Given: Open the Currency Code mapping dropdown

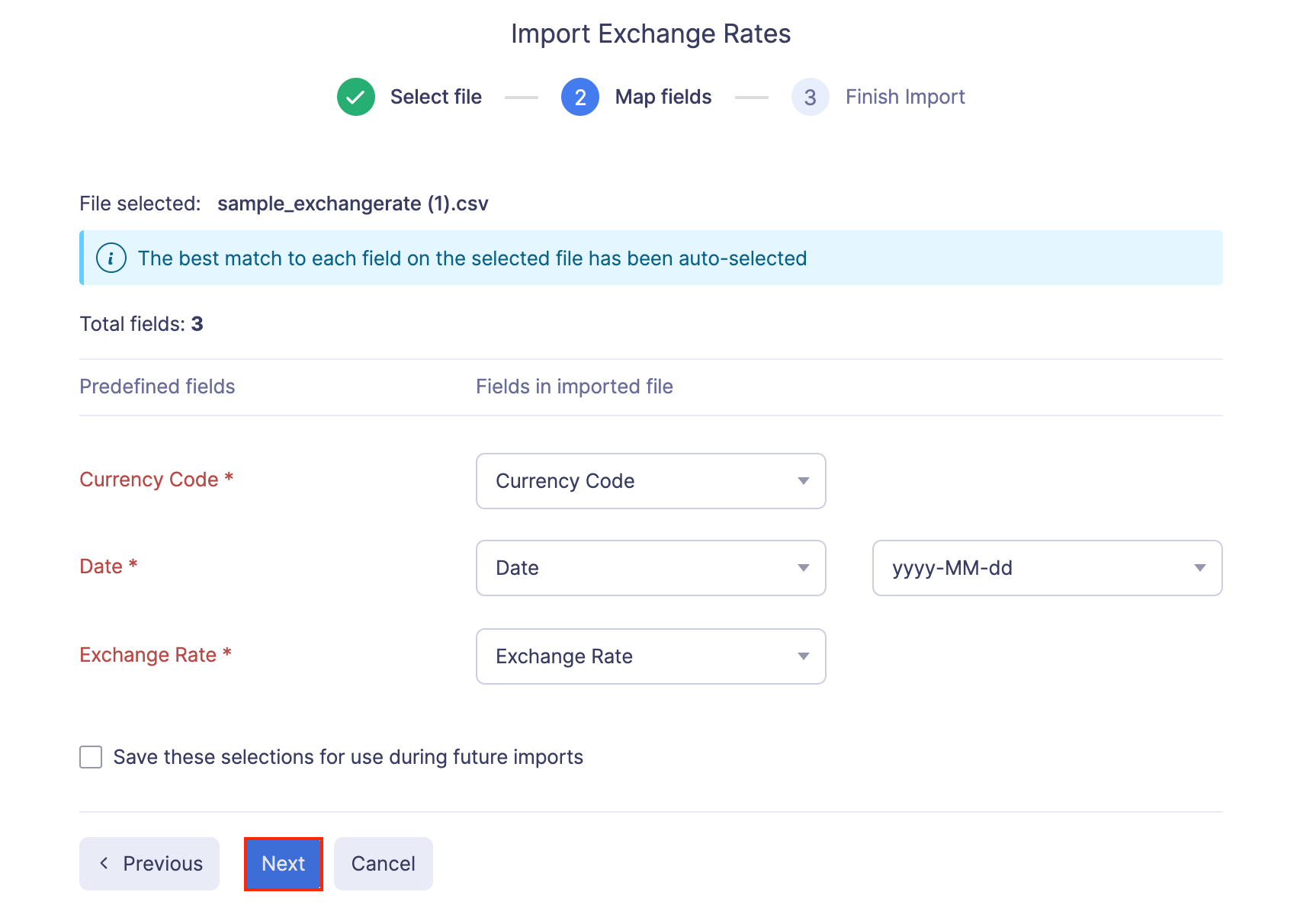Looking at the screenshot, I should coord(650,481).
